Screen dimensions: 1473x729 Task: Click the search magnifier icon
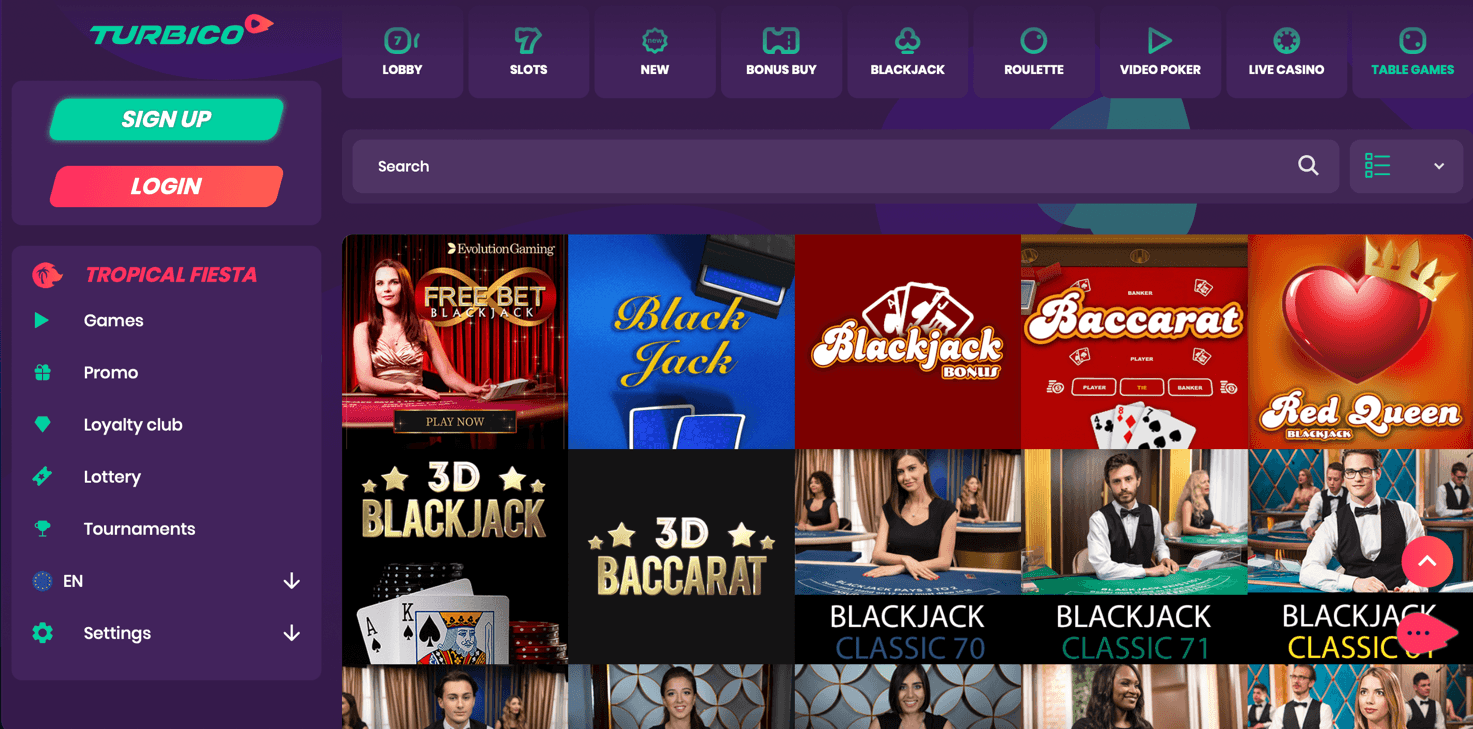point(1308,166)
